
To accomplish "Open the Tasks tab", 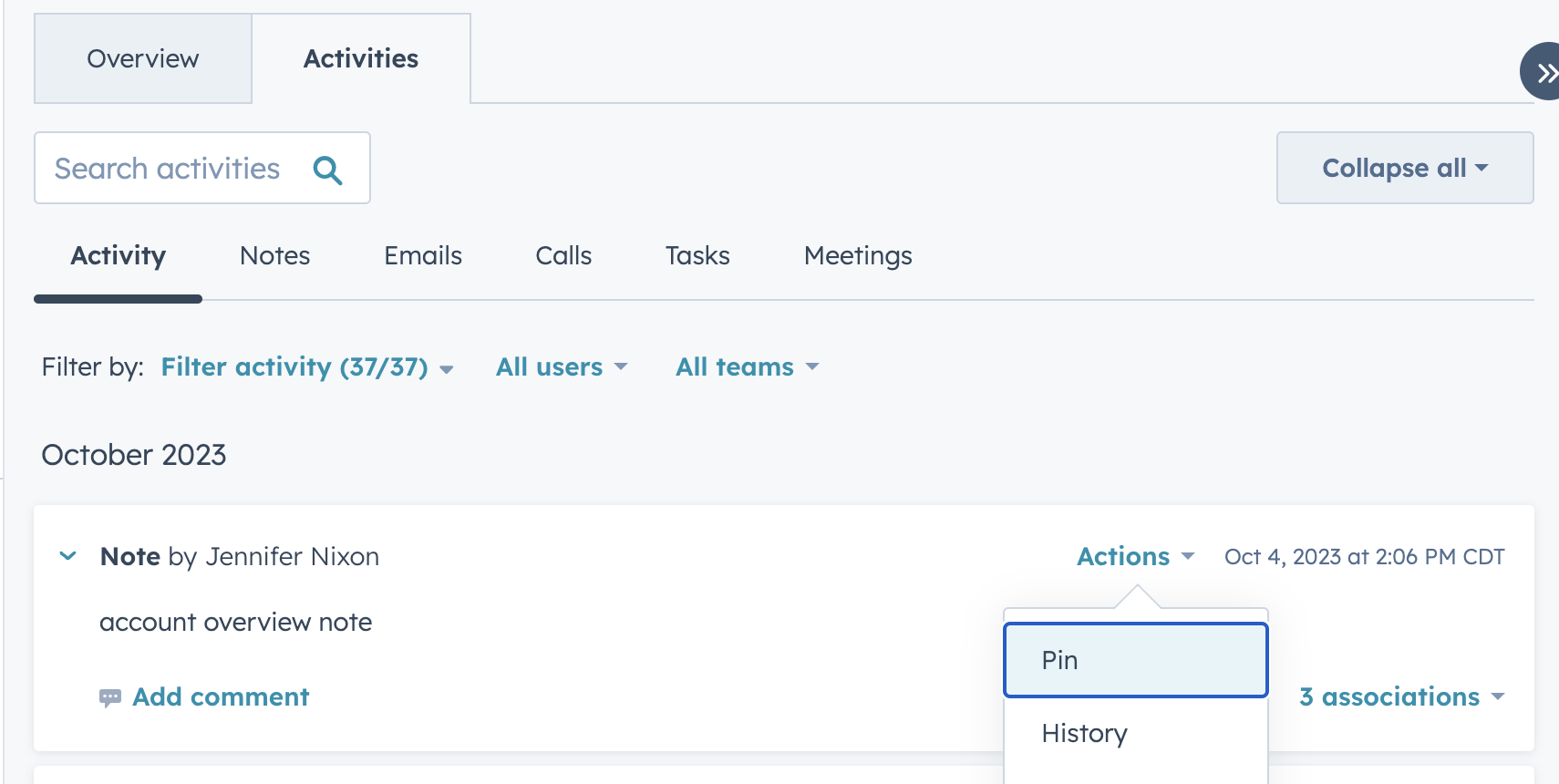I will click(697, 256).
